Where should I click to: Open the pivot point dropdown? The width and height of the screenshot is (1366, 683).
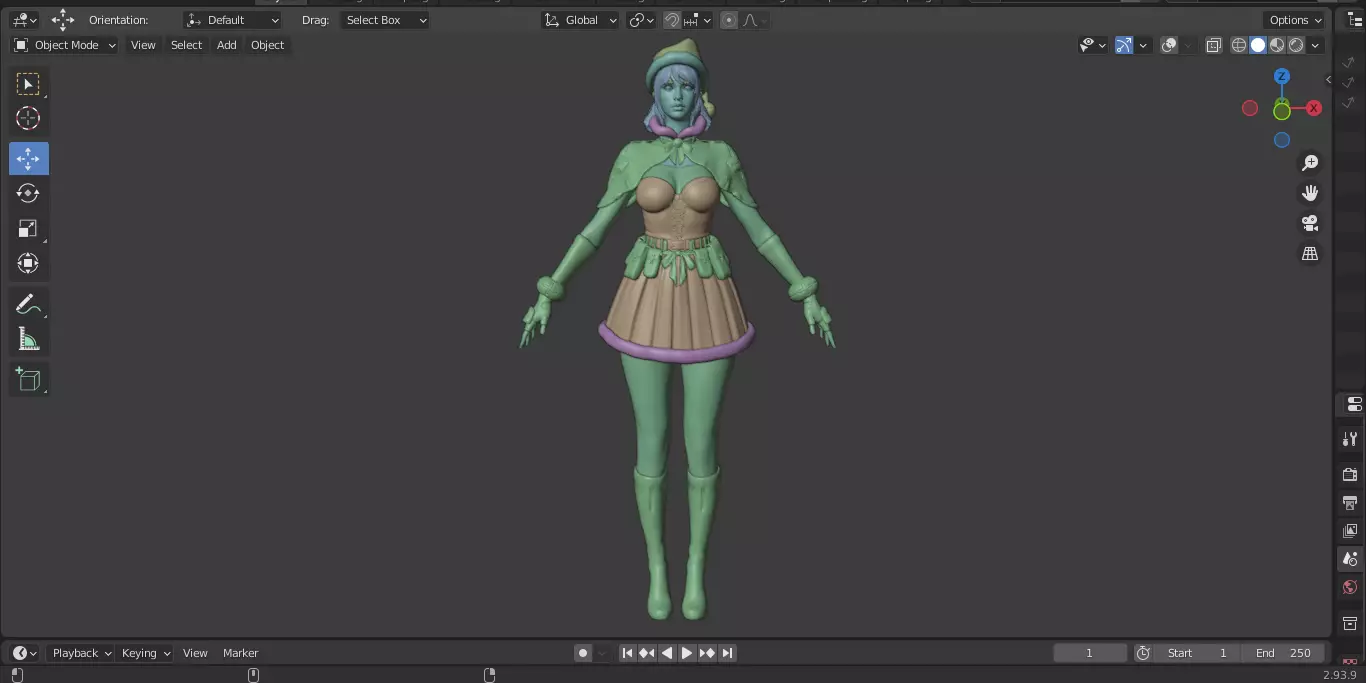(x=641, y=20)
